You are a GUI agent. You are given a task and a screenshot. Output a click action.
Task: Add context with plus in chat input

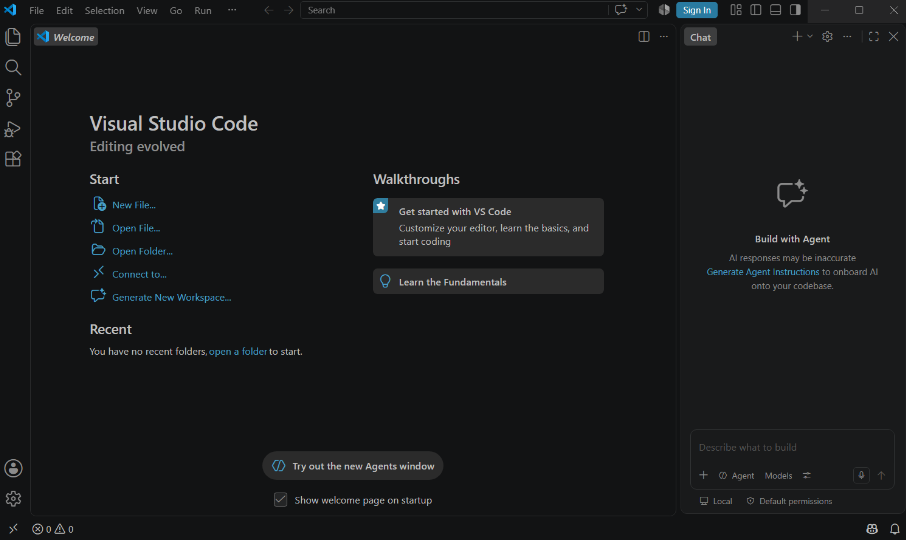point(703,475)
